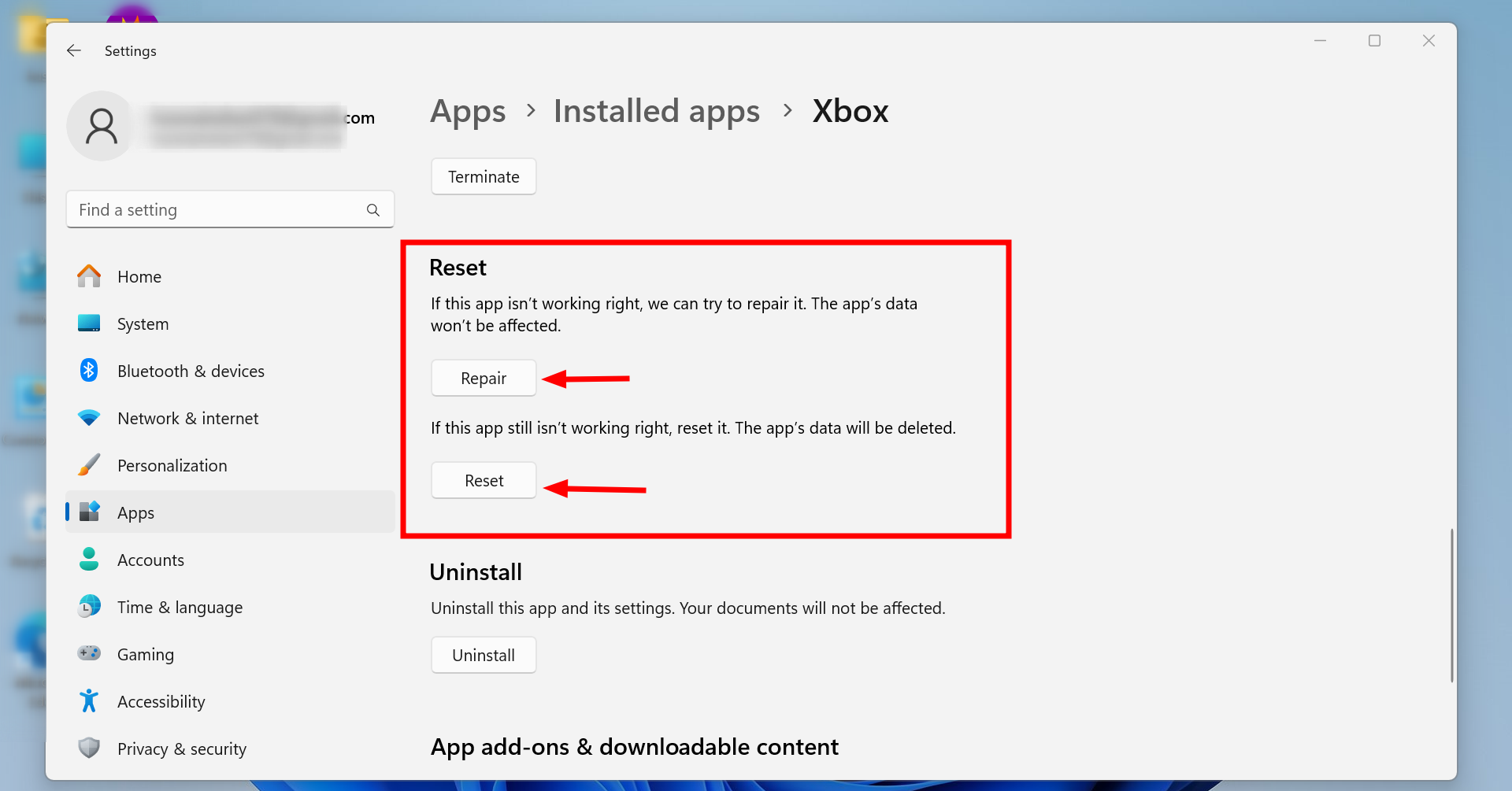
Task: Close the Settings window
Action: tap(1429, 41)
